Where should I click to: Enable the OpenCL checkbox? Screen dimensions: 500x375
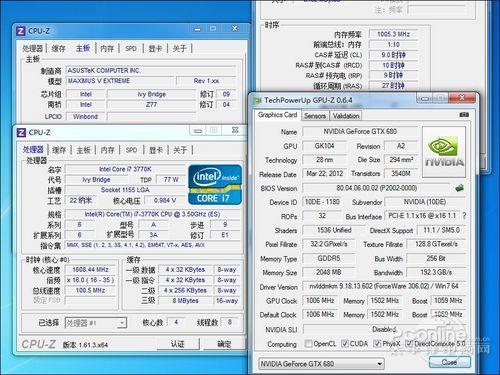(x=309, y=343)
